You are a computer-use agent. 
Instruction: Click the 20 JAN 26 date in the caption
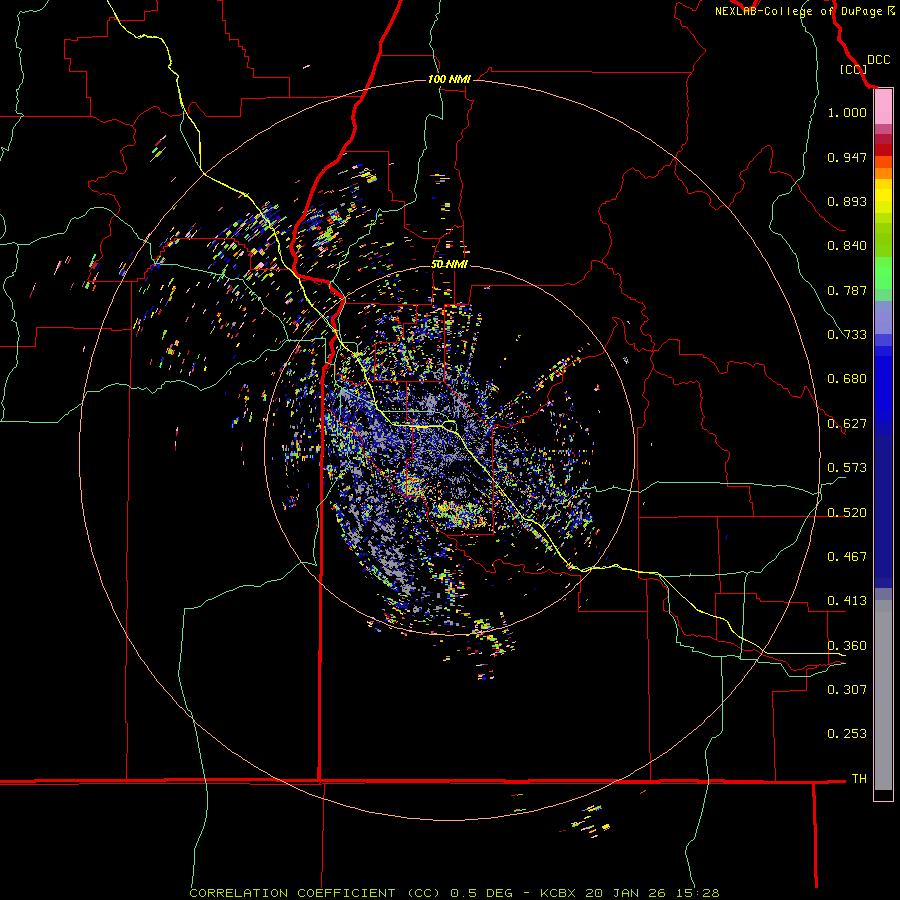(x=624, y=893)
